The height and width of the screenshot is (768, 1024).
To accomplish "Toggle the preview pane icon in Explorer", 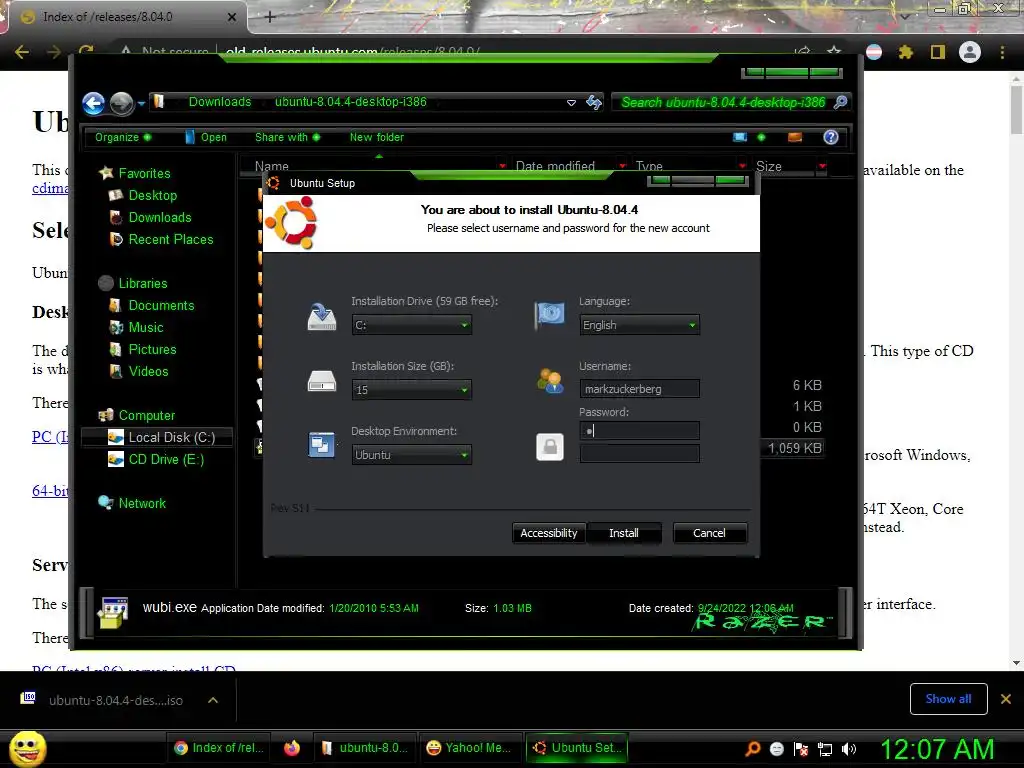I will pos(795,137).
